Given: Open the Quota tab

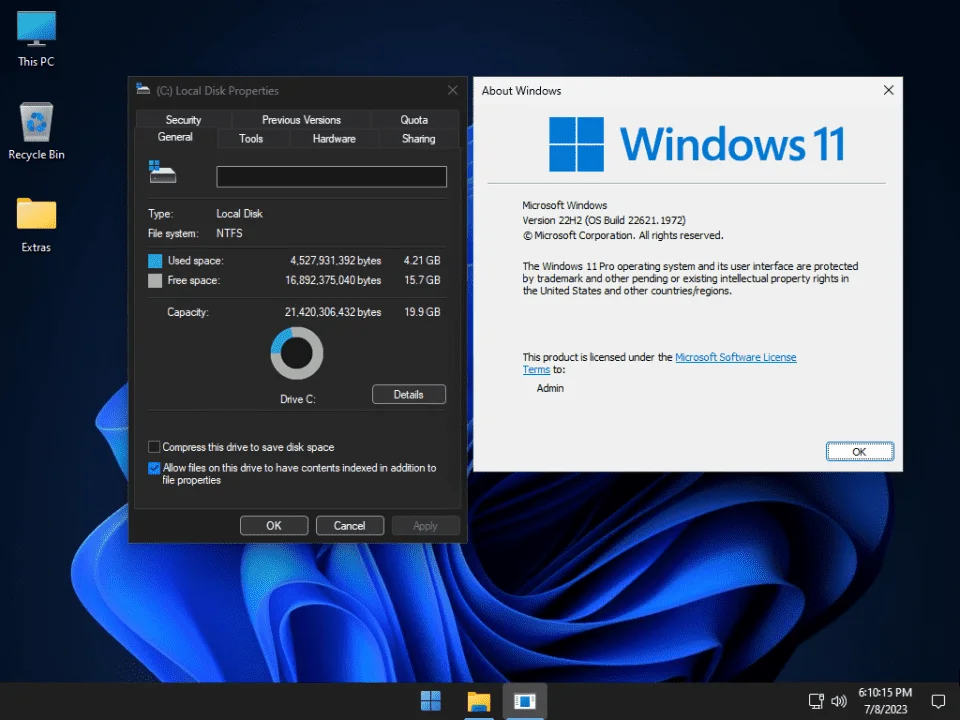Looking at the screenshot, I should coord(414,119).
